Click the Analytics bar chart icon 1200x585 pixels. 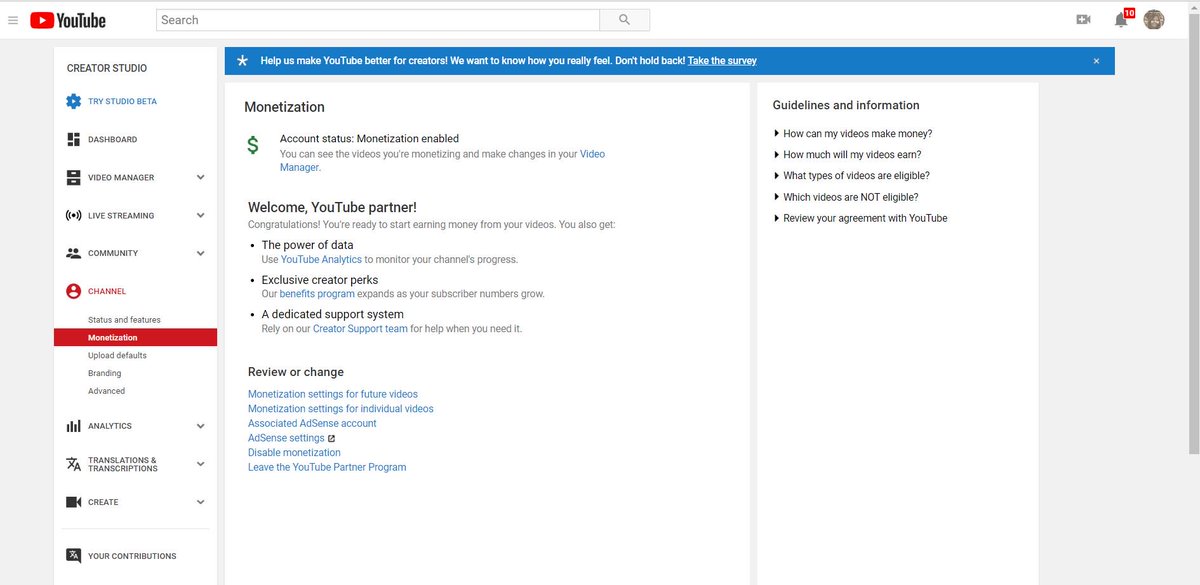[73, 426]
